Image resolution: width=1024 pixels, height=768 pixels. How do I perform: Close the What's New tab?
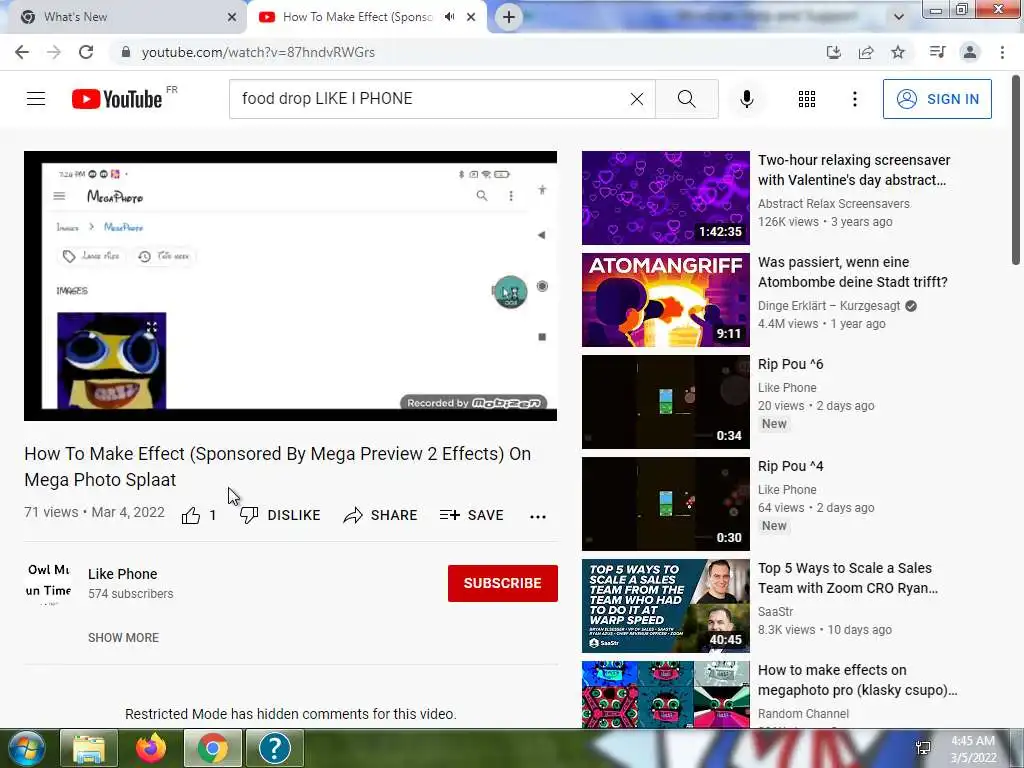click(232, 17)
